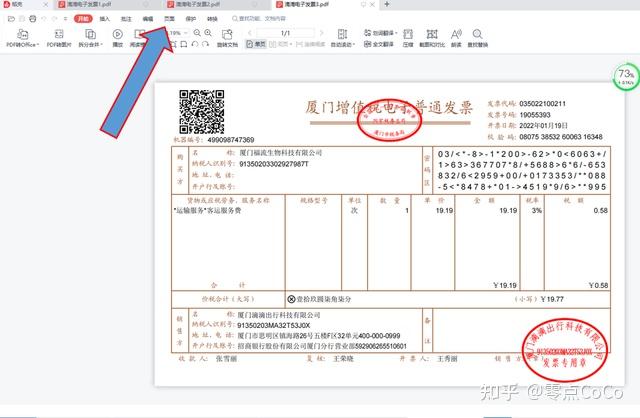Open the PDF转图片 export tool
640x418 pixels.
click(x=59, y=38)
